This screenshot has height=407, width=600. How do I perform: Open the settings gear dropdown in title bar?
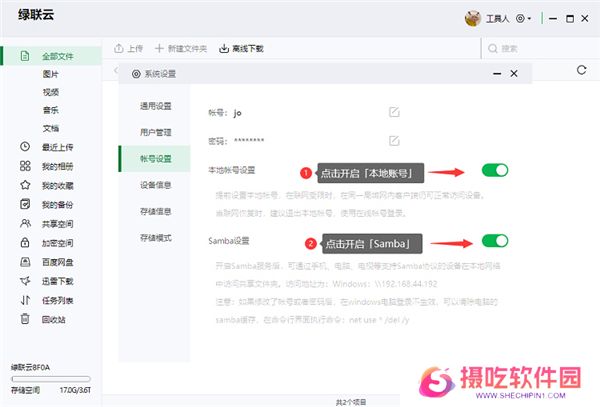(523, 18)
